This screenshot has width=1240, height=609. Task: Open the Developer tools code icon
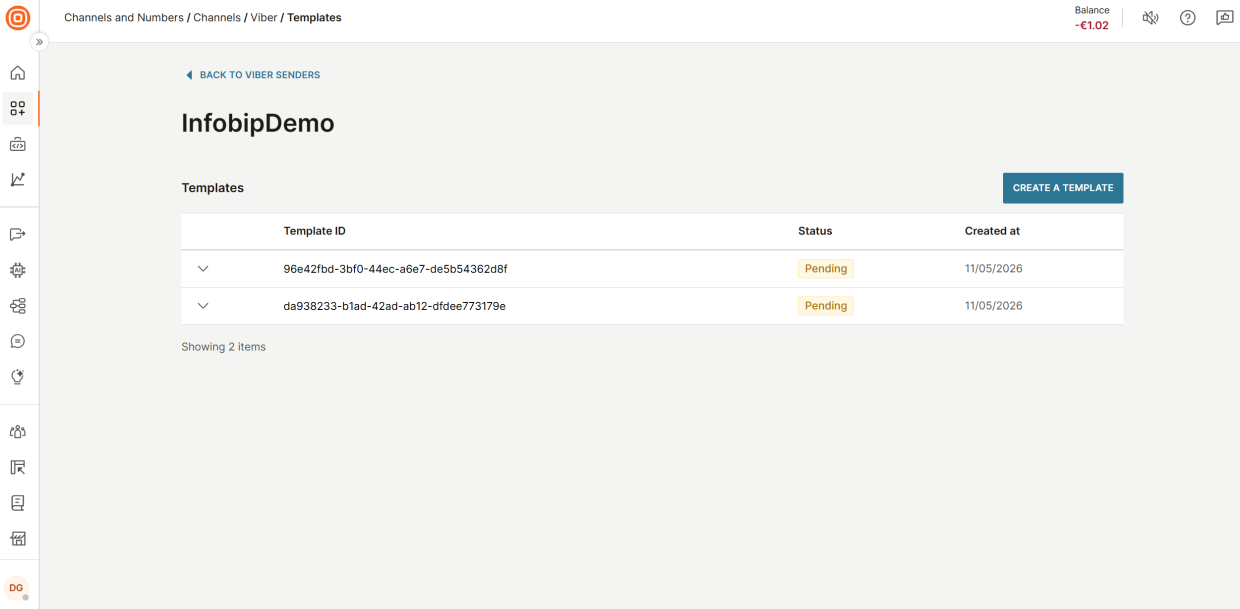coord(18,144)
